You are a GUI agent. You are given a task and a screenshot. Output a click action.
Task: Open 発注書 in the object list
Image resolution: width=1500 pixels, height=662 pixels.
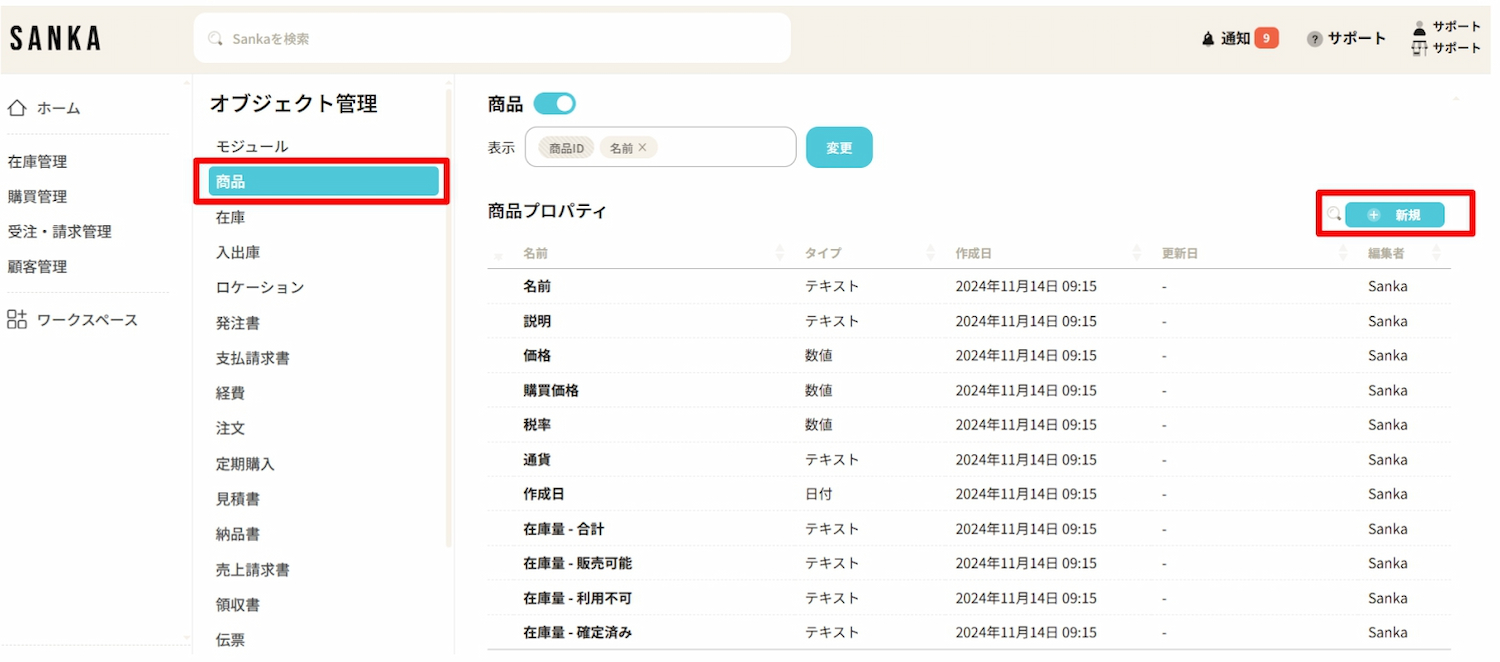[x=238, y=323]
